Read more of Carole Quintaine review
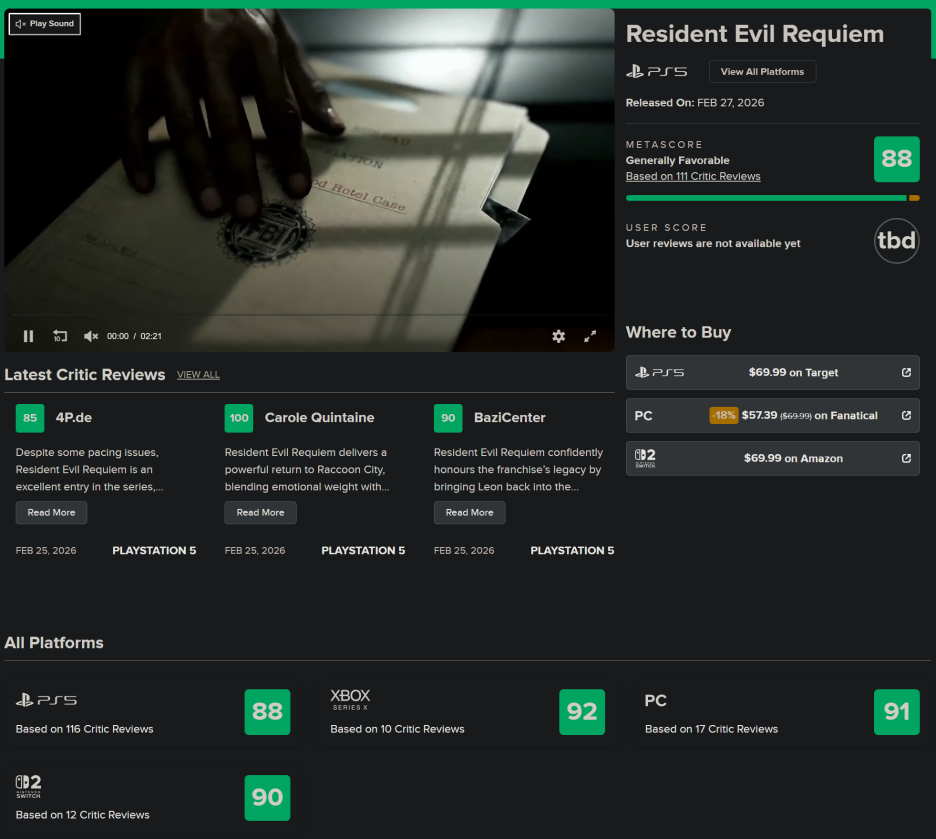This screenshot has height=839, width=936. (x=260, y=513)
